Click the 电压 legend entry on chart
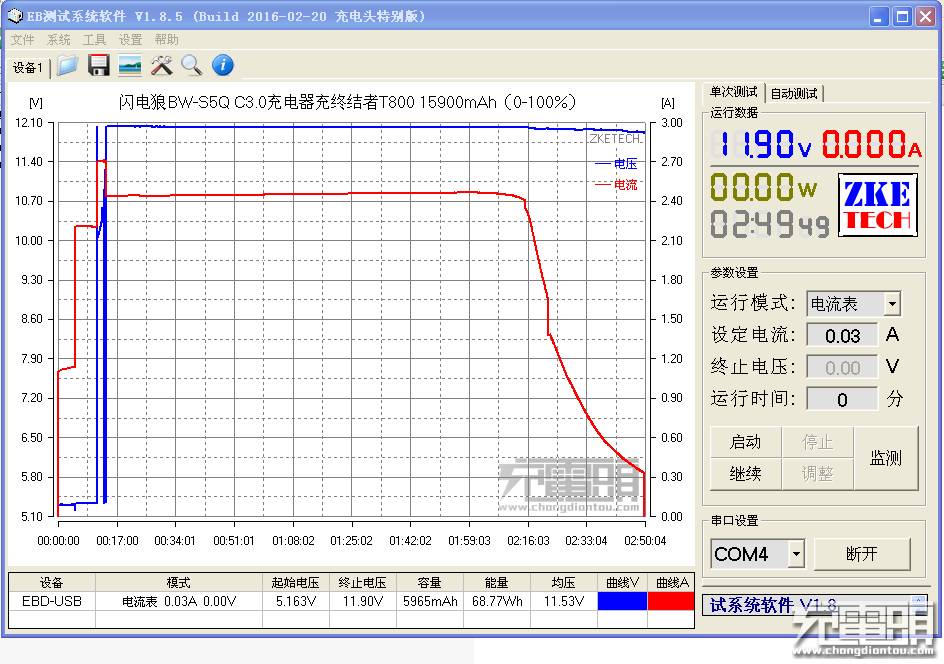Viewport: 944px width, 664px height. [616, 164]
